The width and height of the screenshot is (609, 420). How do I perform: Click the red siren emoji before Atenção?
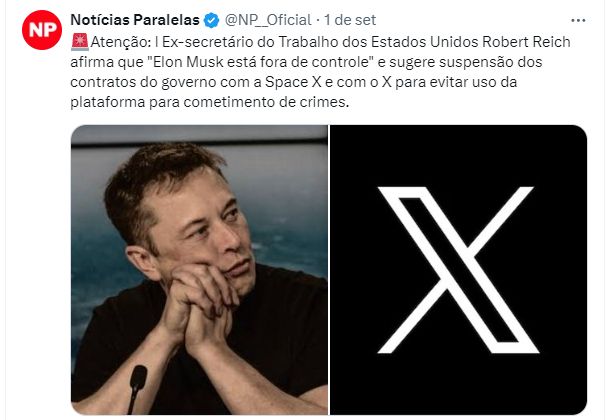[80, 42]
